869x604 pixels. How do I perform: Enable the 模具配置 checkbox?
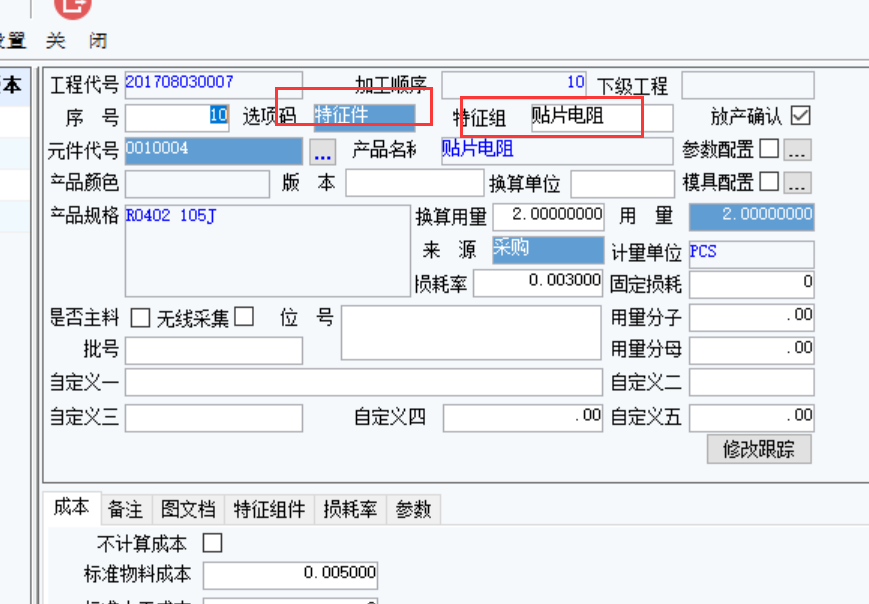(769, 183)
